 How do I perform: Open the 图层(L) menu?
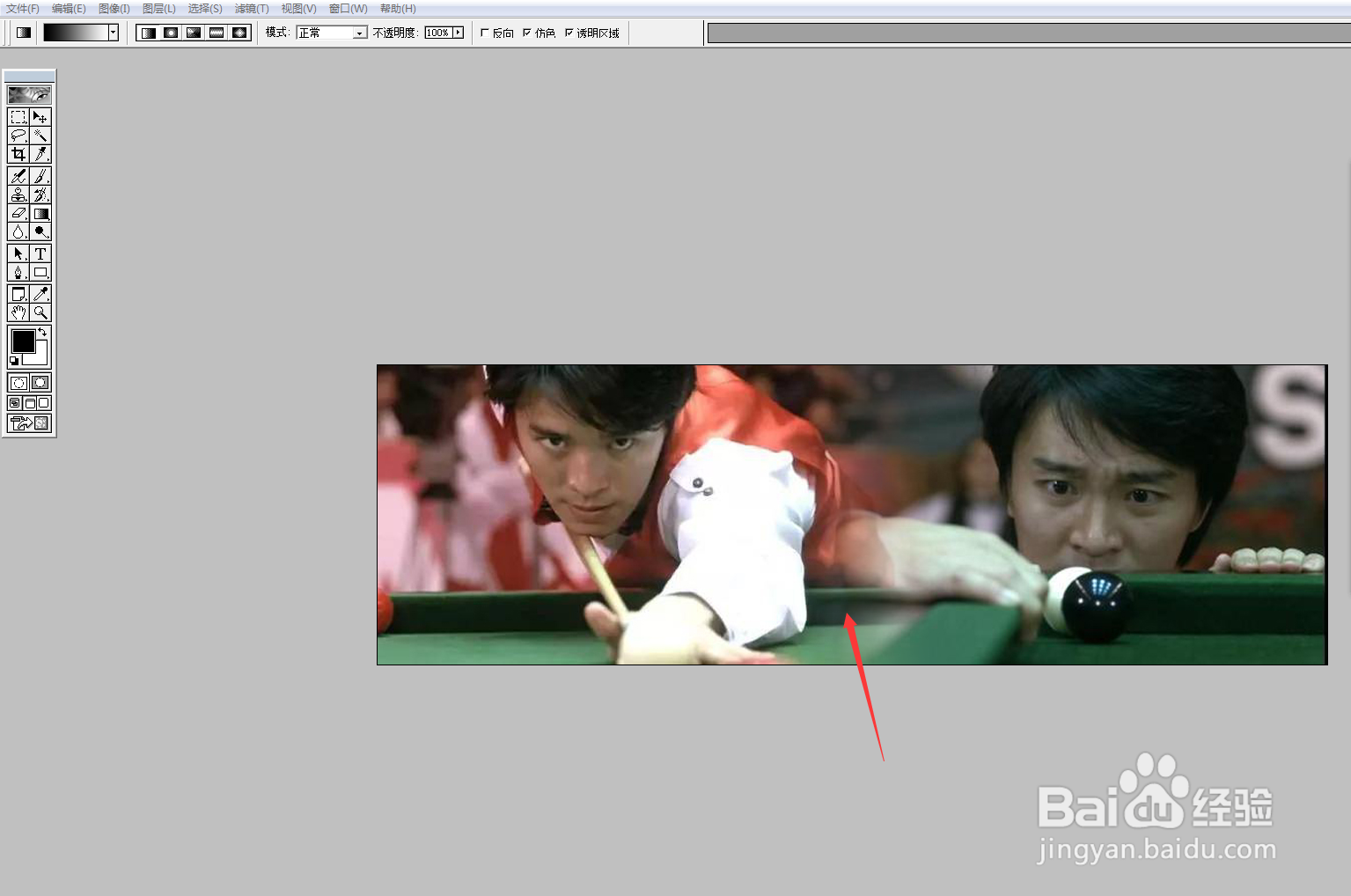click(x=159, y=9)
